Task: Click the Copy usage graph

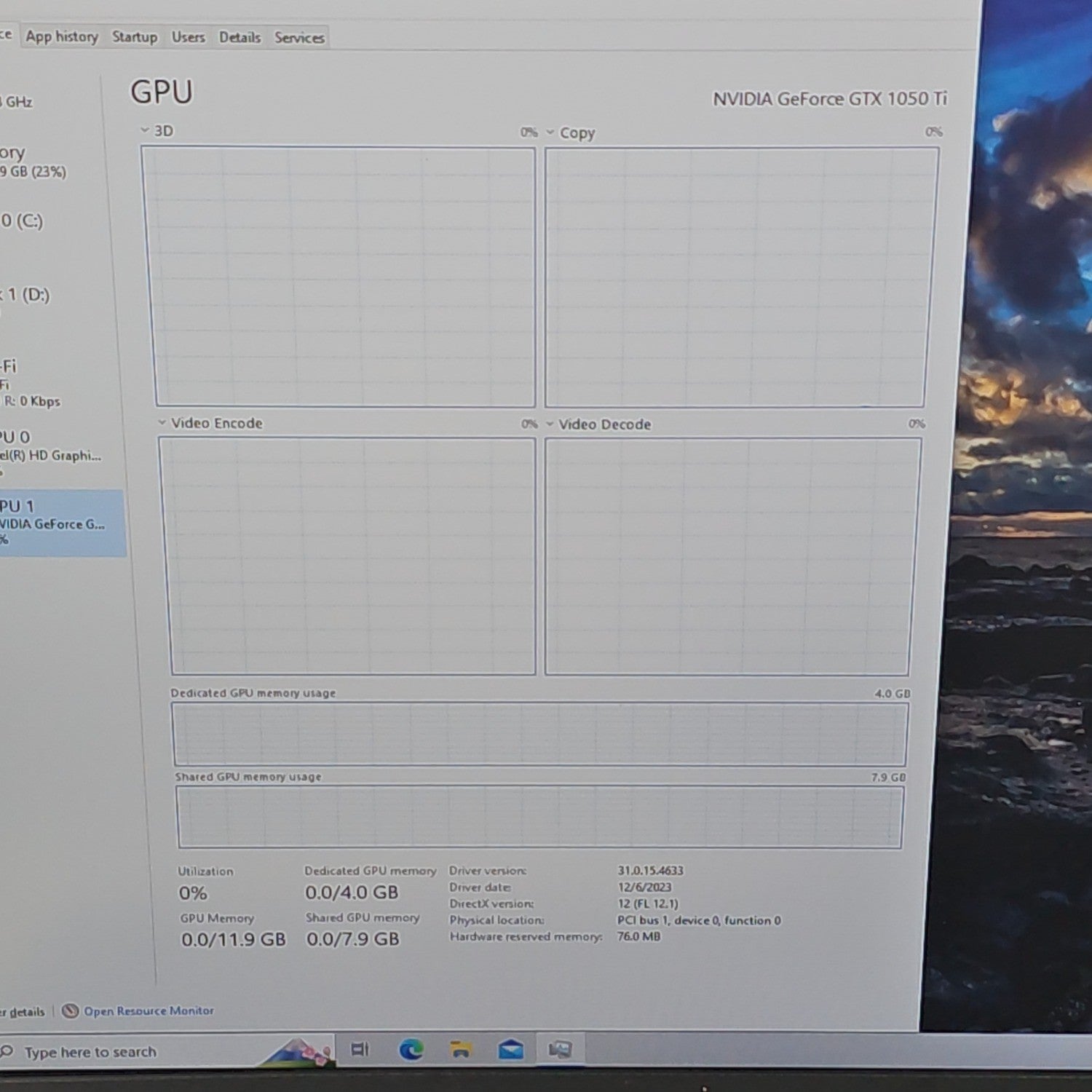Action: click(741, 277)
